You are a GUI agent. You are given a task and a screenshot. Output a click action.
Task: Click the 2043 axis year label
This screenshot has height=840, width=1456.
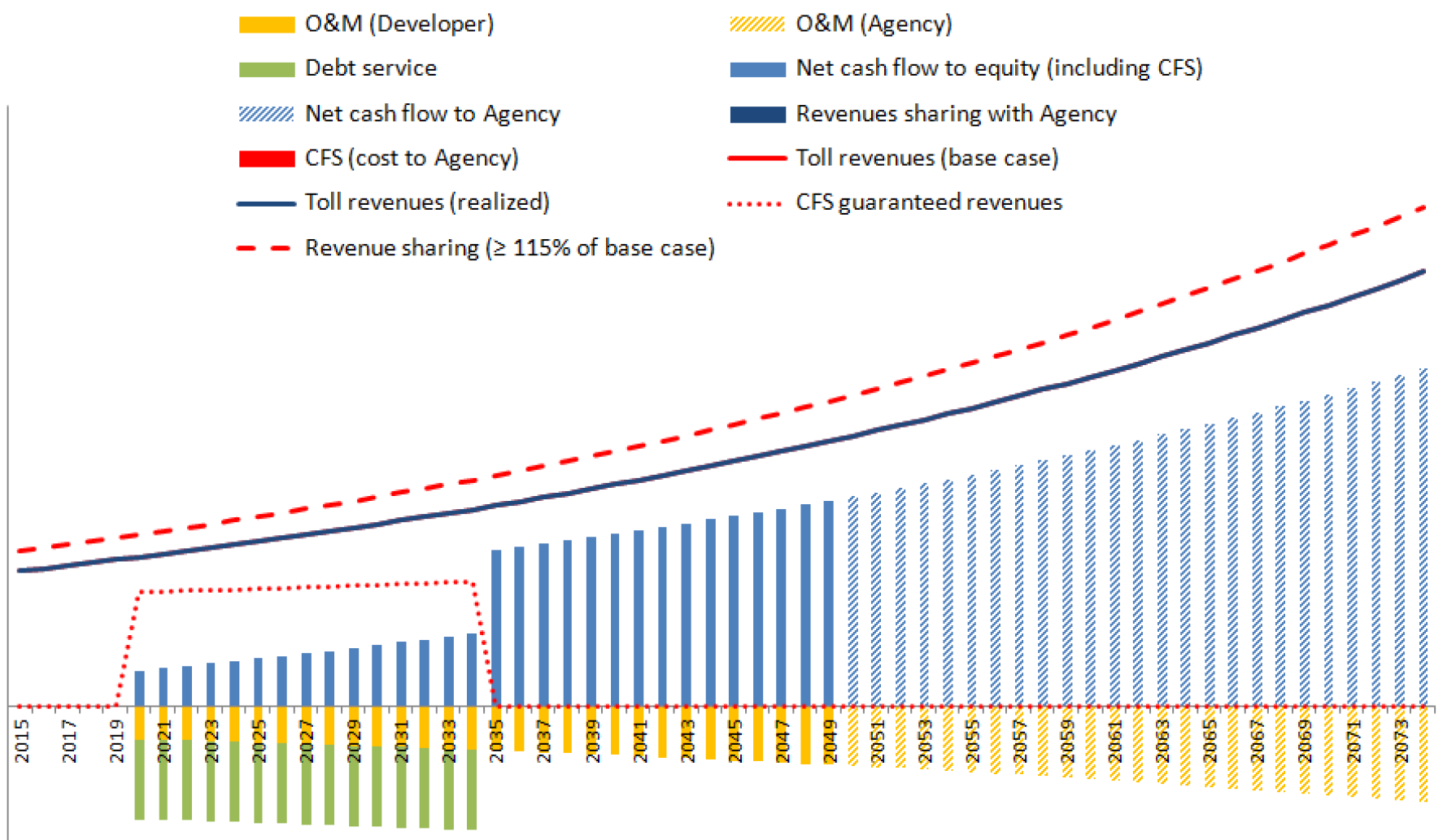tap(687, 741)
